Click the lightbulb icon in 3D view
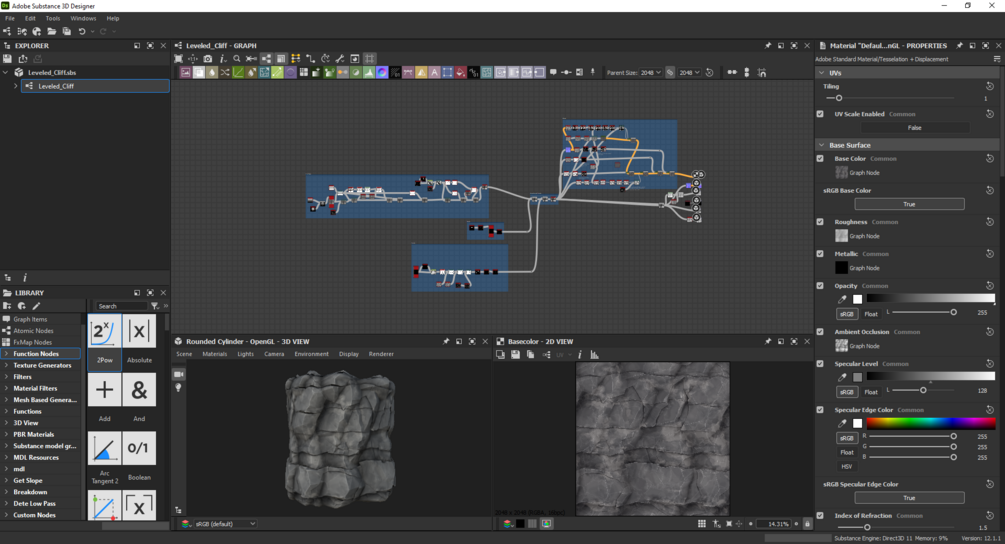This screenshot has height=544, width=1005. 179,388
